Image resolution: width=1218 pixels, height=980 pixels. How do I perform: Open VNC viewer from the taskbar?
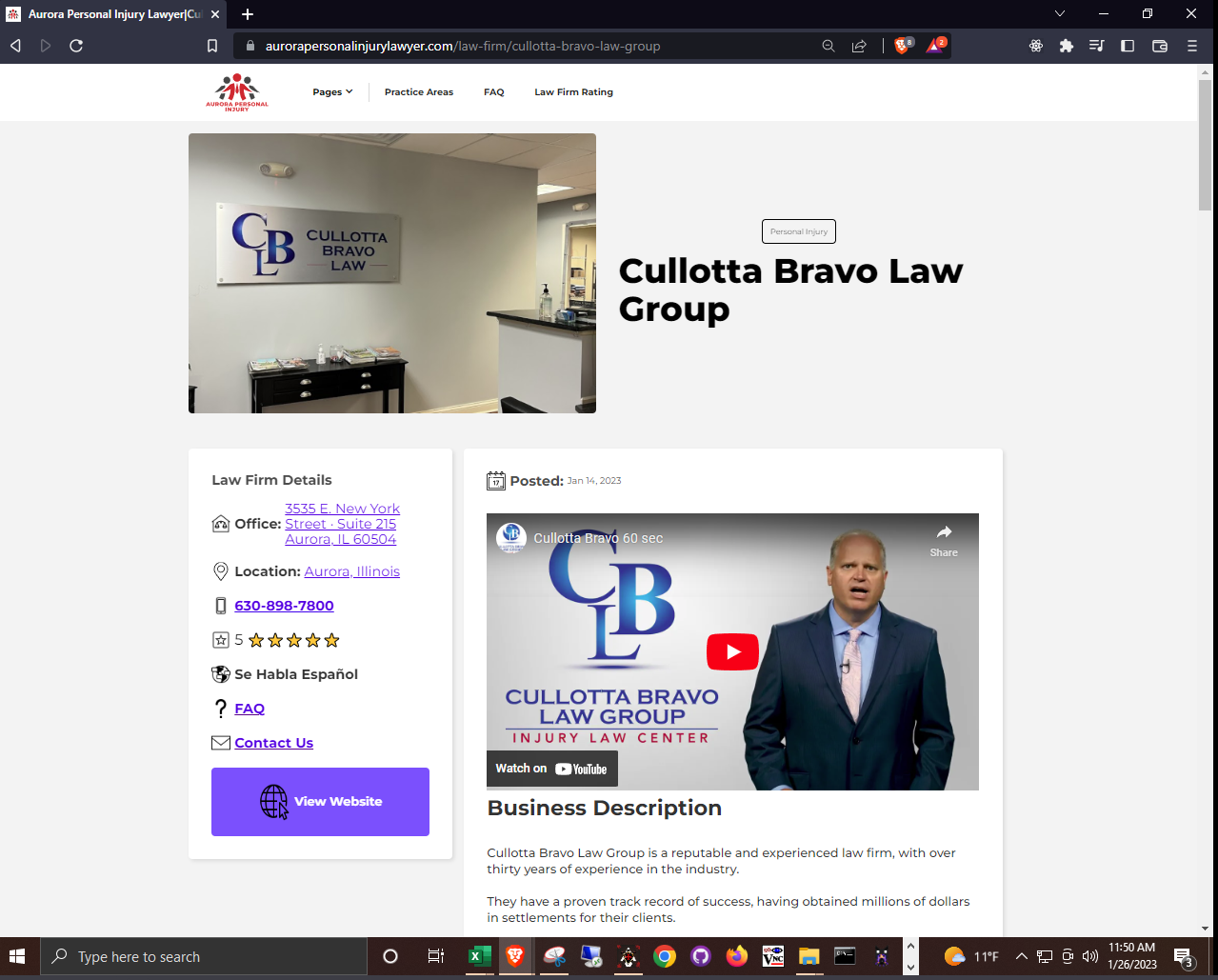(x=773, y=956)
